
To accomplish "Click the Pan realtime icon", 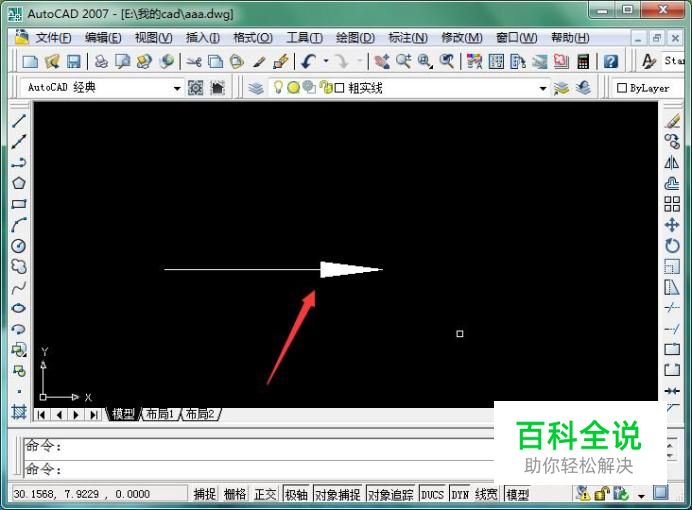I will point(382,61).
